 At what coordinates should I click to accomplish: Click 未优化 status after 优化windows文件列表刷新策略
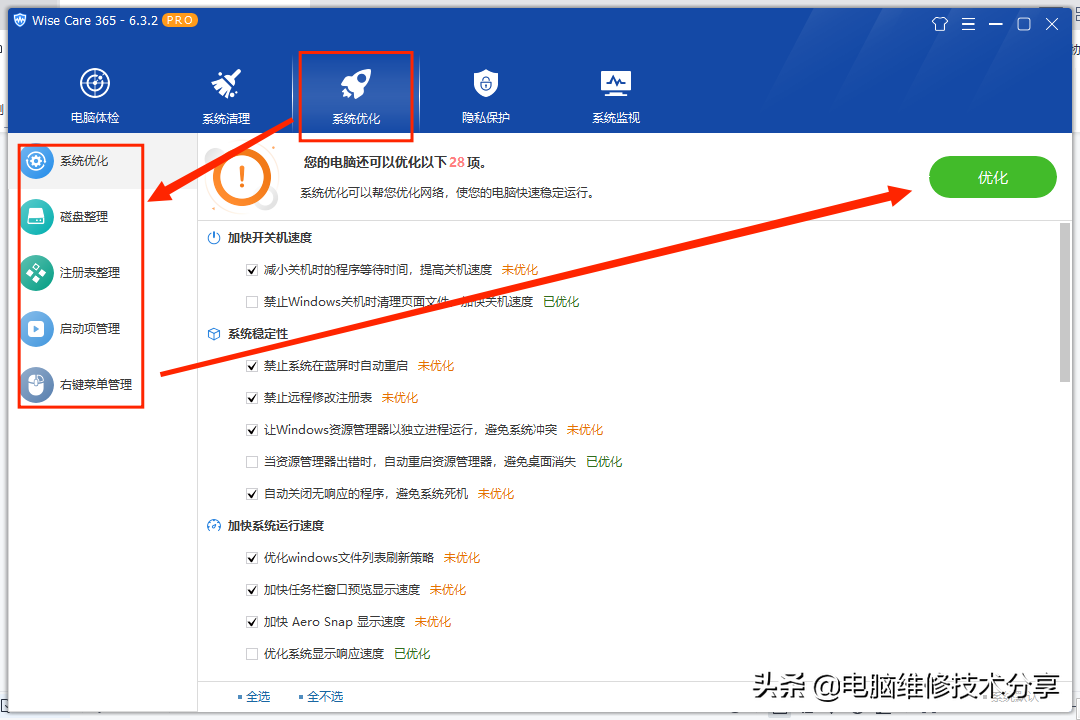pos(462,558)
